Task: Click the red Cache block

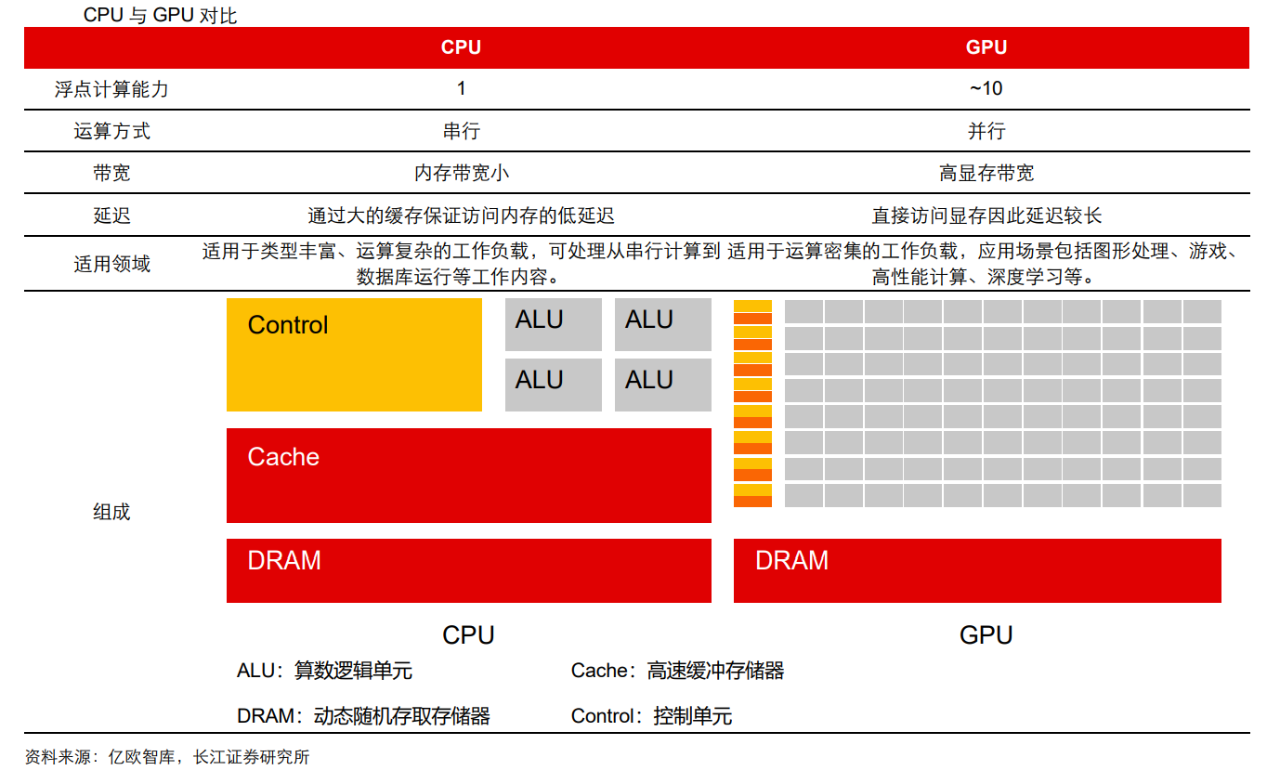Action: (469, 475)
